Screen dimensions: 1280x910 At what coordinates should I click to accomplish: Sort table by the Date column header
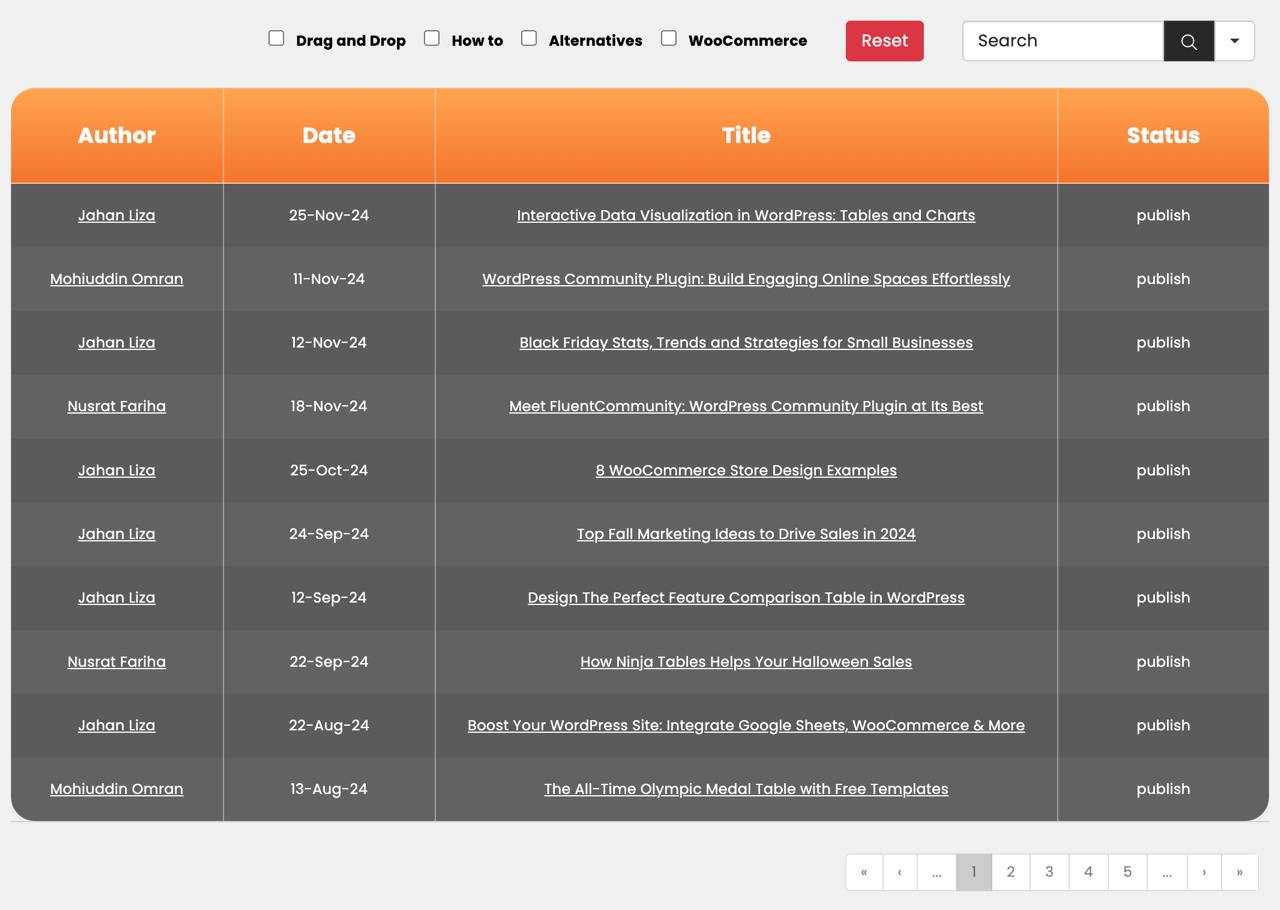(x=329, y=135)
